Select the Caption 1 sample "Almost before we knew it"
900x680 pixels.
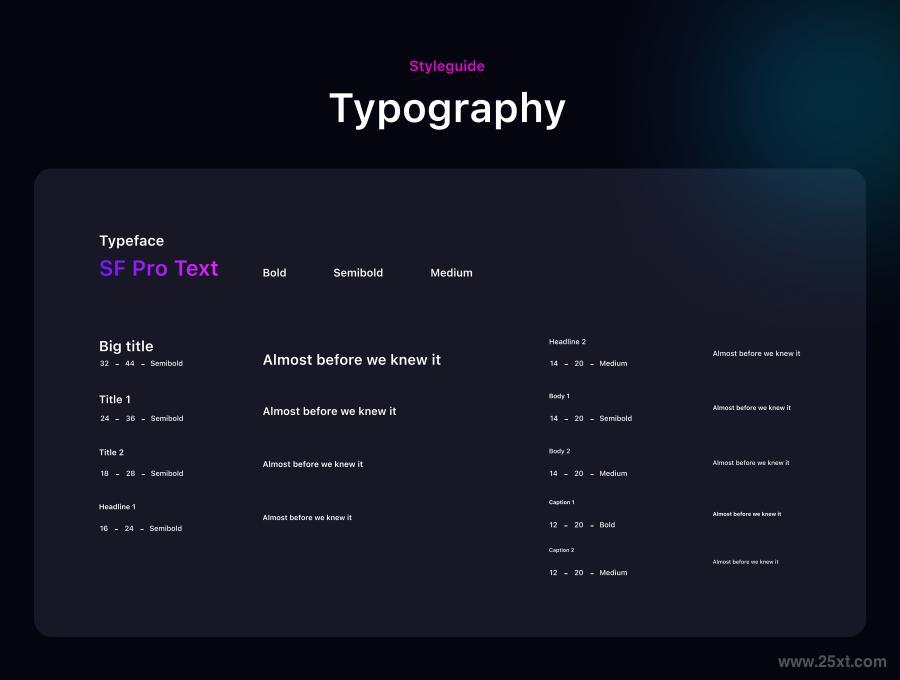click(747, 514)
